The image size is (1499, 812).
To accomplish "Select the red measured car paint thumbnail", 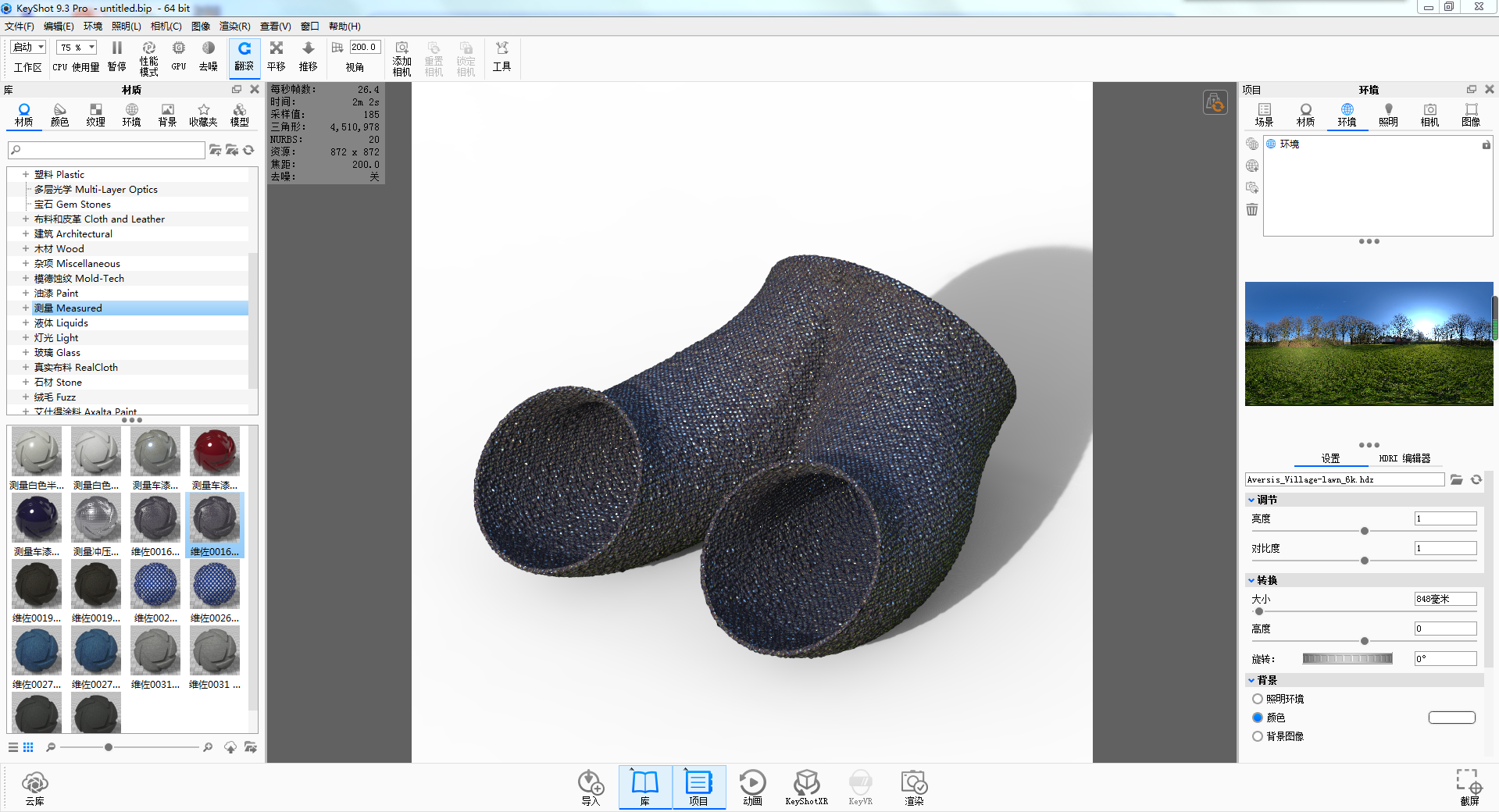I will coord(215,453).
